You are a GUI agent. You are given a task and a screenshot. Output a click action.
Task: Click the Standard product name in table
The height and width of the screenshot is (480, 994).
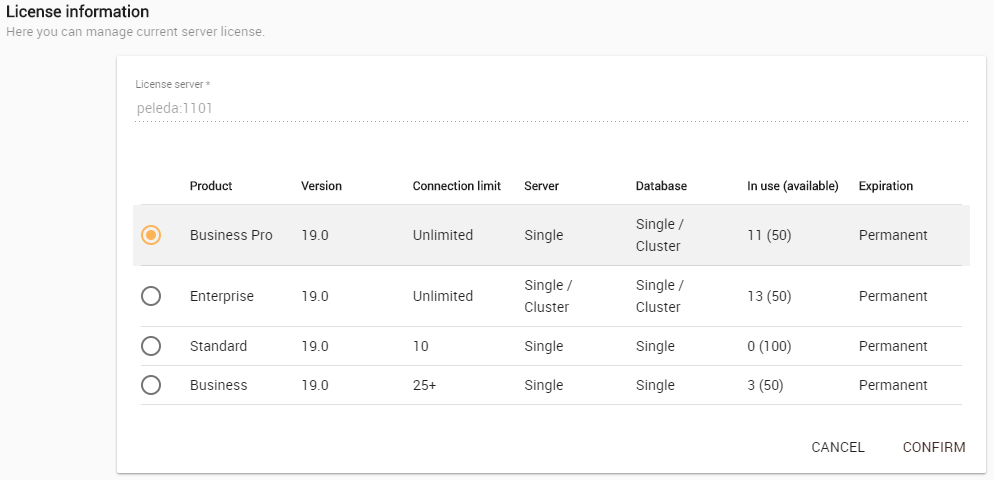tap(218, 346)
